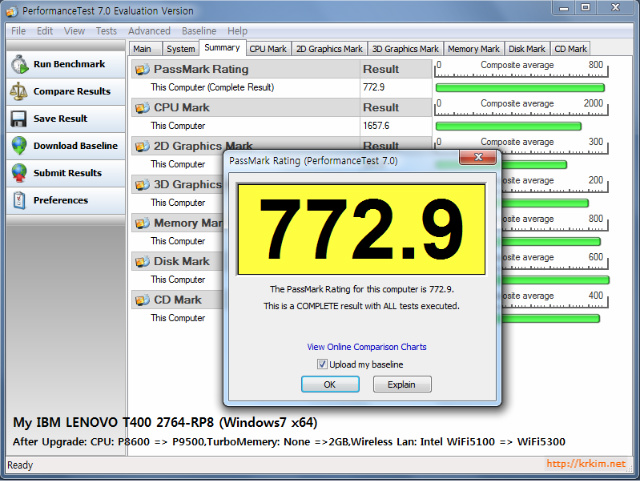Click the Run Benchmark stopwatch icon
Screen dimensions: 640x481
19,65
